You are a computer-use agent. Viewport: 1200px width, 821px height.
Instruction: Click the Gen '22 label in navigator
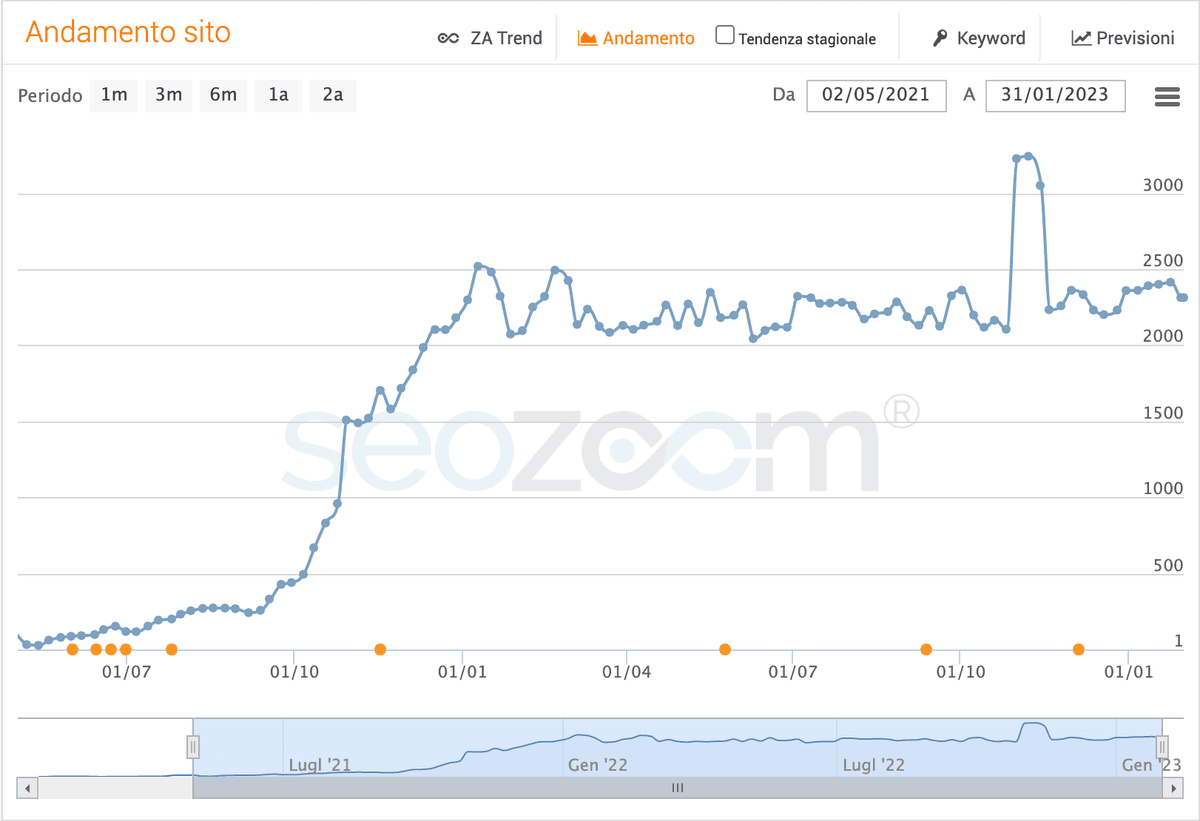599,765
